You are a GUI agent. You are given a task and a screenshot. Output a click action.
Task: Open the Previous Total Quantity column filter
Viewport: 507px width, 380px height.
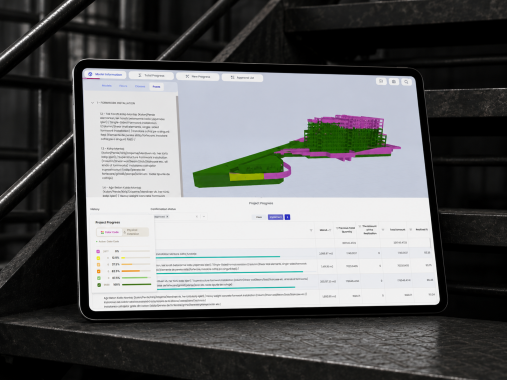coord(337,228)
